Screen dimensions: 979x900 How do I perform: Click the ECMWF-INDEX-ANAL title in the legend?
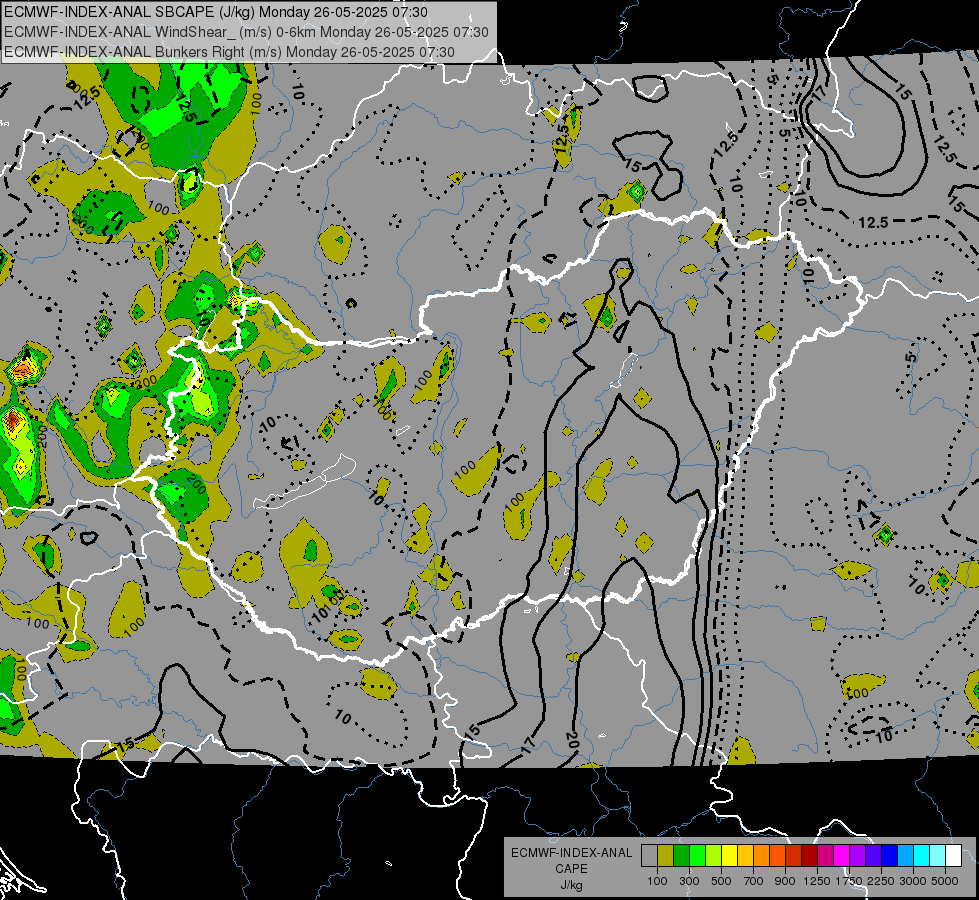tap(571, 853)
